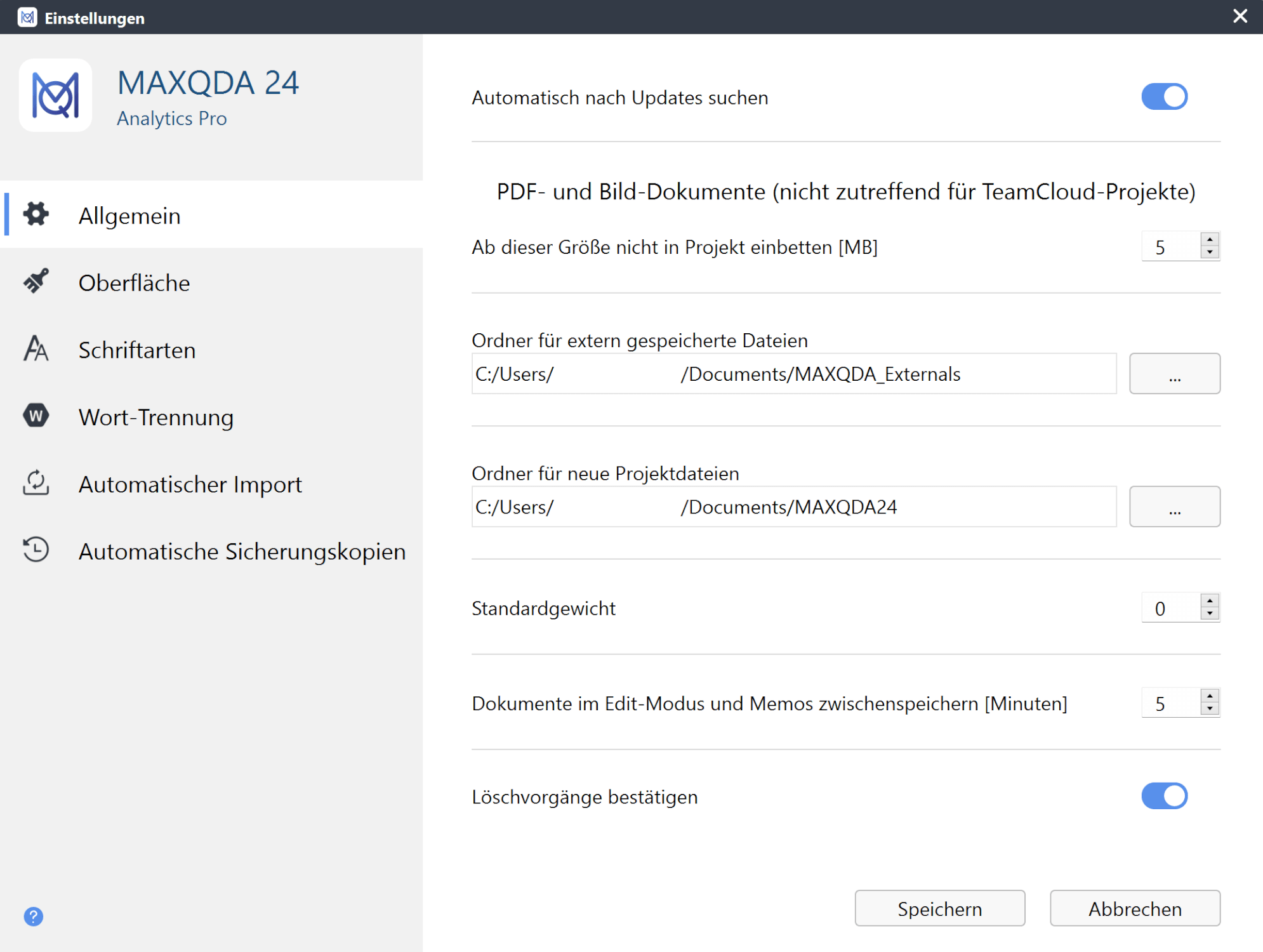
Task: Click the 'Ordner für neue Projektdateien' label
Action: point(605,473)
